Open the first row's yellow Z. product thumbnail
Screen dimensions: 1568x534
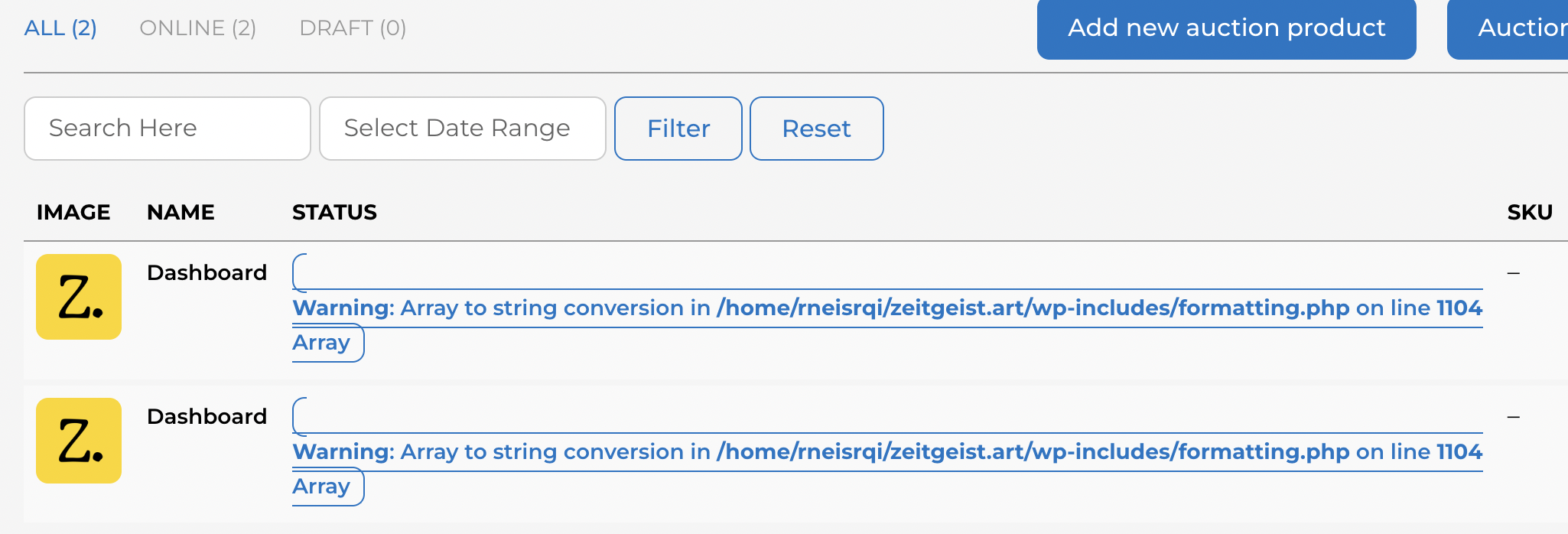(x=79, y=297)
